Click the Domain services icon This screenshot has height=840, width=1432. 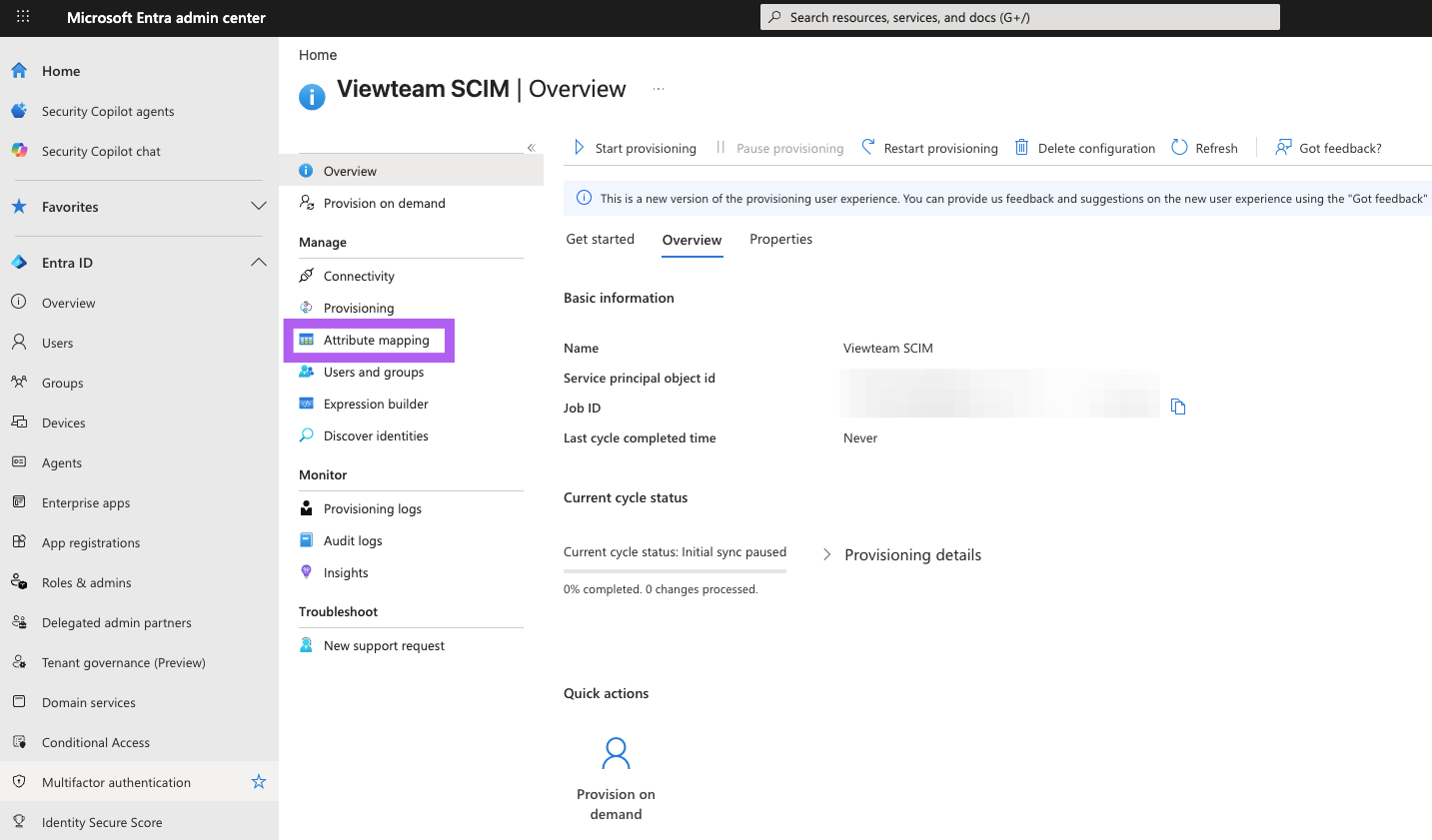tap(19, 702)
